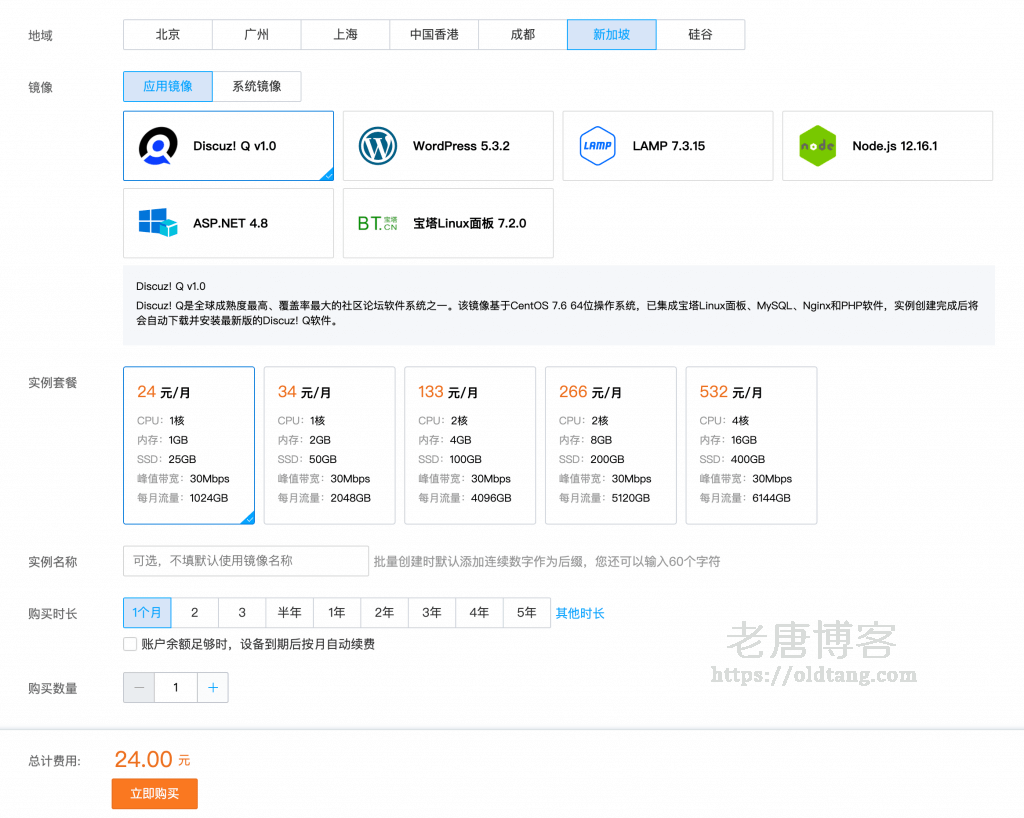
Task: Select the 硅谷 region tab
Action: coord(700,34)
